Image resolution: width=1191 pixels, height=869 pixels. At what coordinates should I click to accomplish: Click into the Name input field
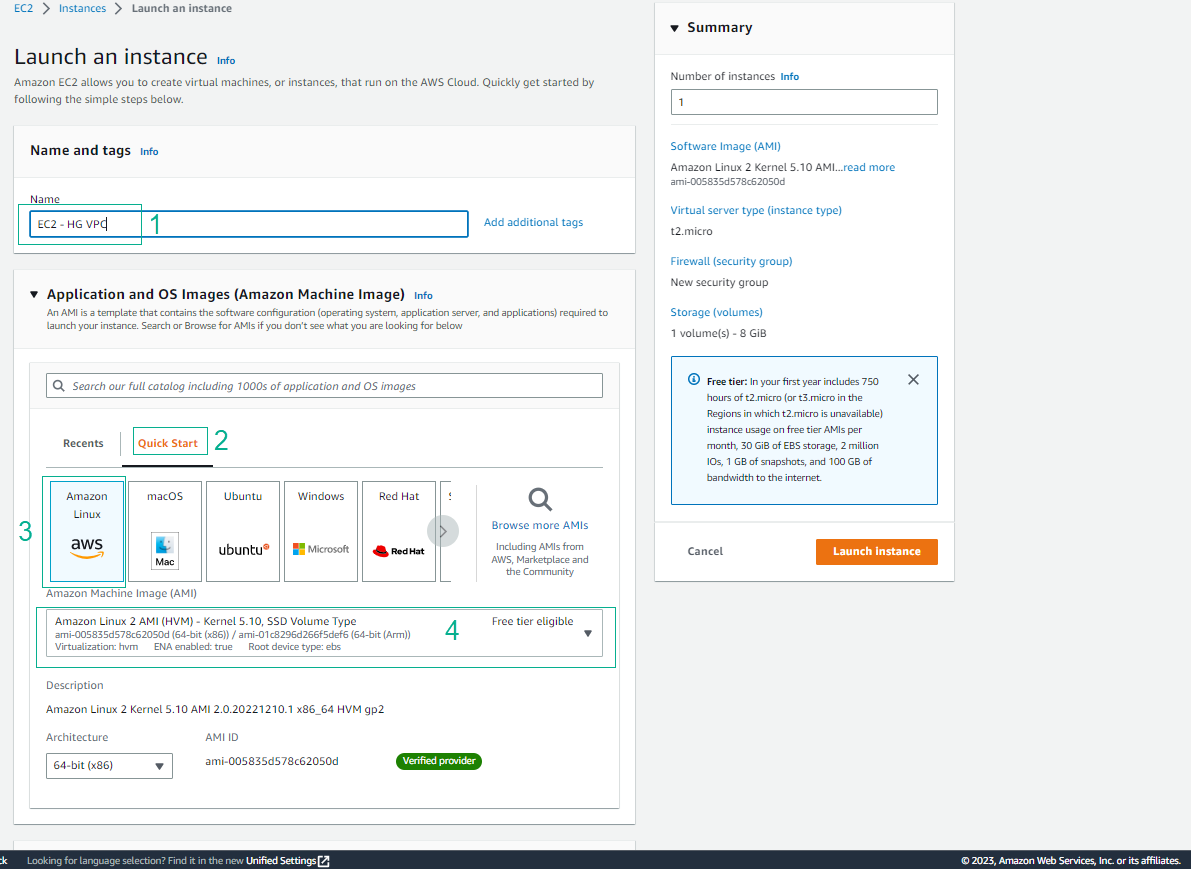(249, 224)
